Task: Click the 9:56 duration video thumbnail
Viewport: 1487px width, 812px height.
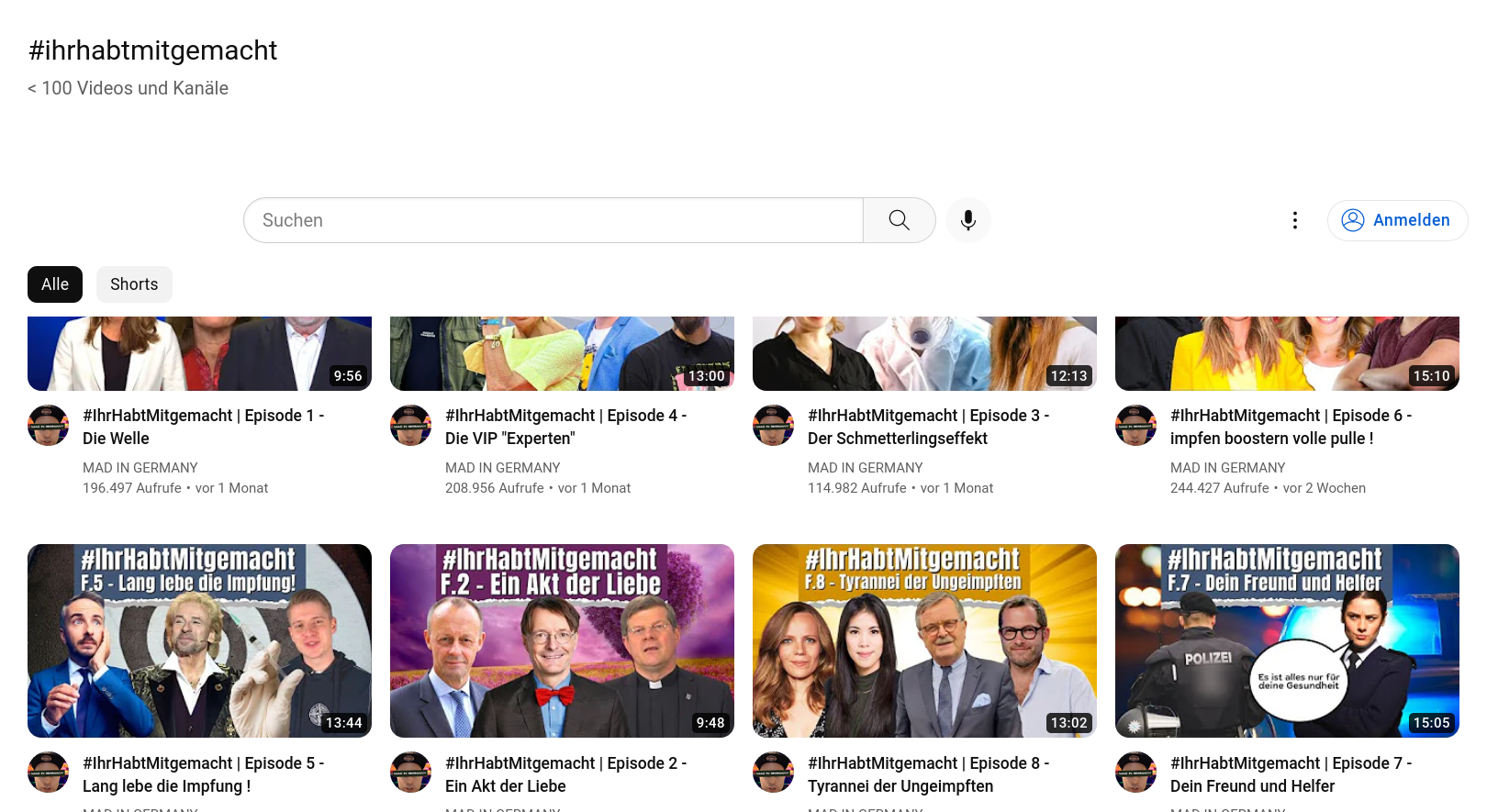Action: tap(199, 353)
